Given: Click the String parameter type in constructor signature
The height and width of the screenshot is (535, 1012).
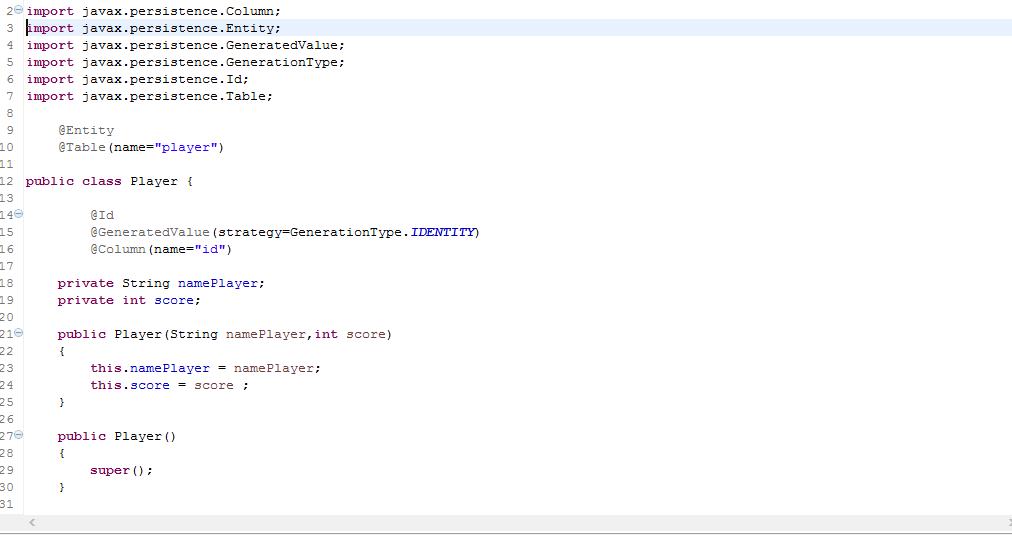Looking at the screenshot, I should coord(194,334).
